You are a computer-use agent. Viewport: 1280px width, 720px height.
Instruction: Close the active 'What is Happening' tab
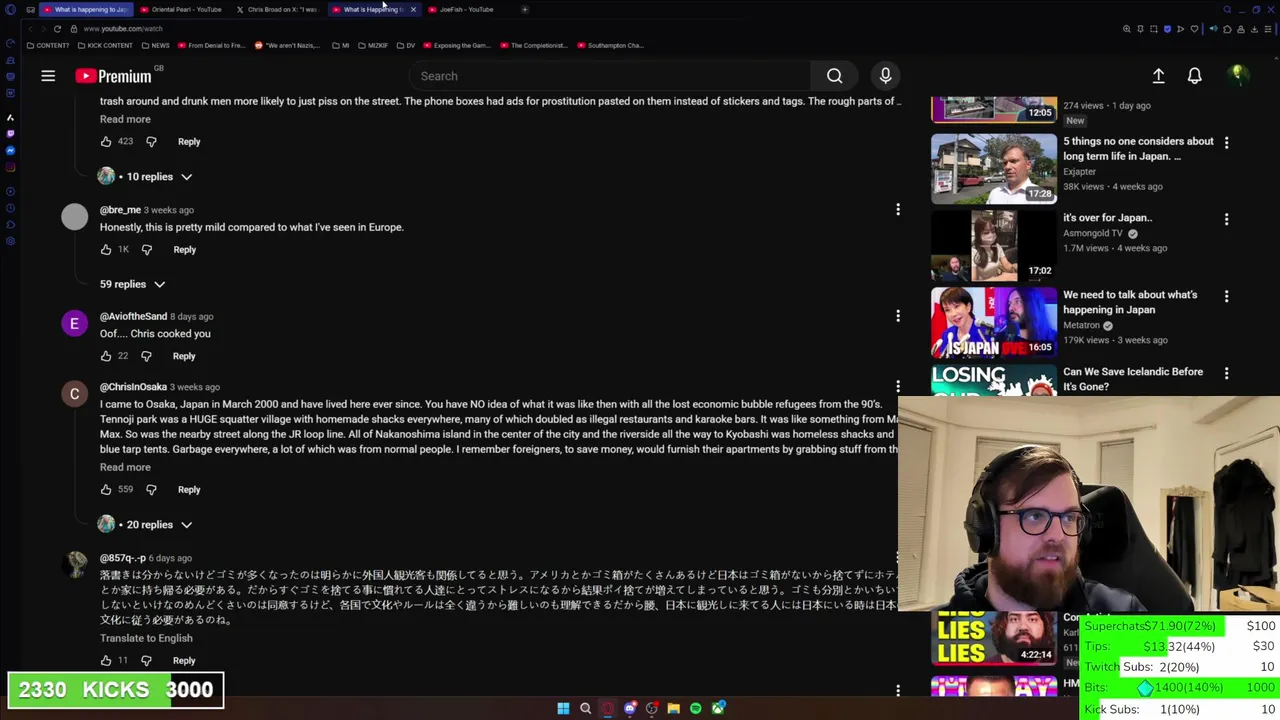pos(413,9)
